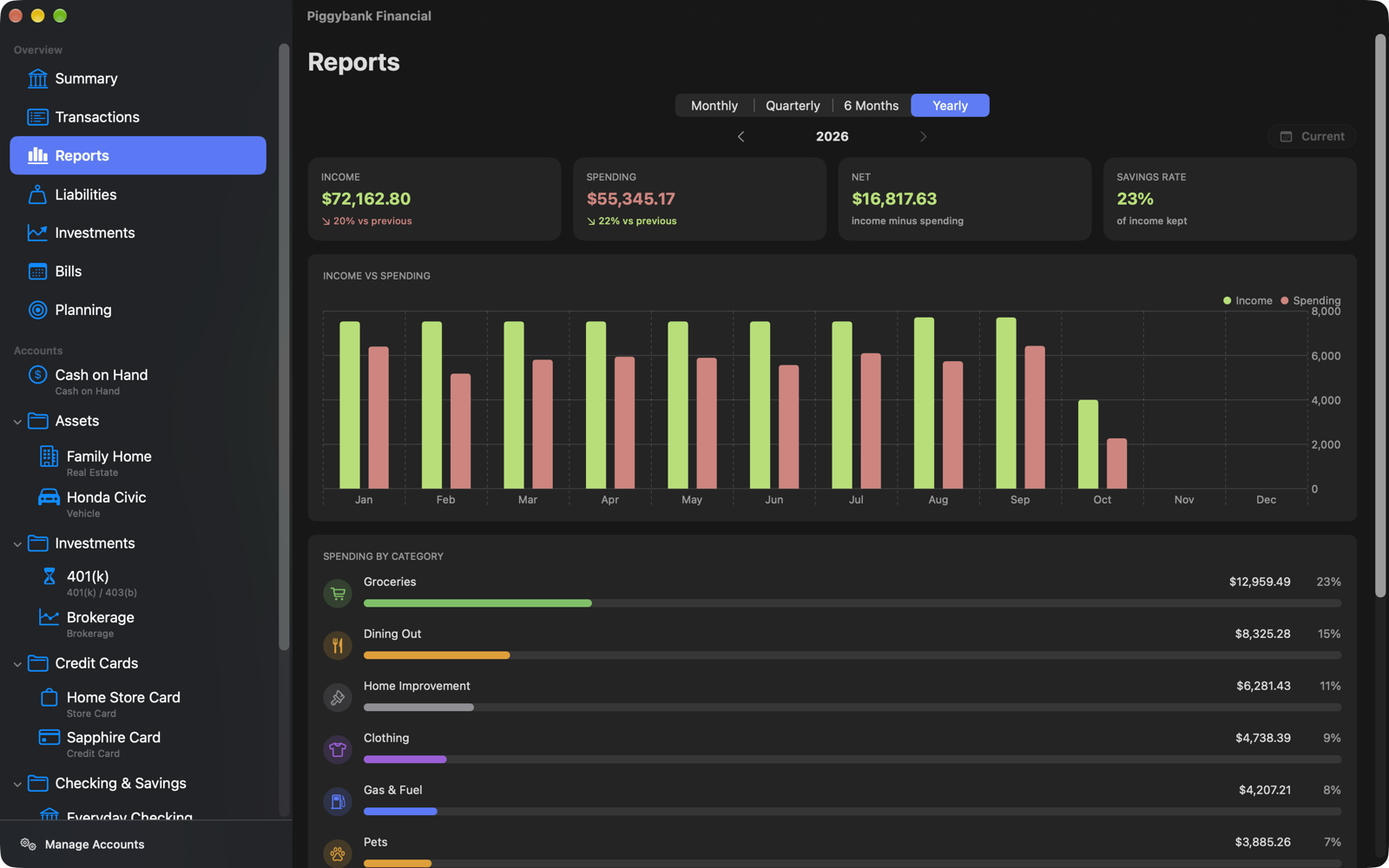Collapse the Credit Cards folder chevron
This screenshot has width=1389, height=868.
pyautogui.click(x=17, y=664)
